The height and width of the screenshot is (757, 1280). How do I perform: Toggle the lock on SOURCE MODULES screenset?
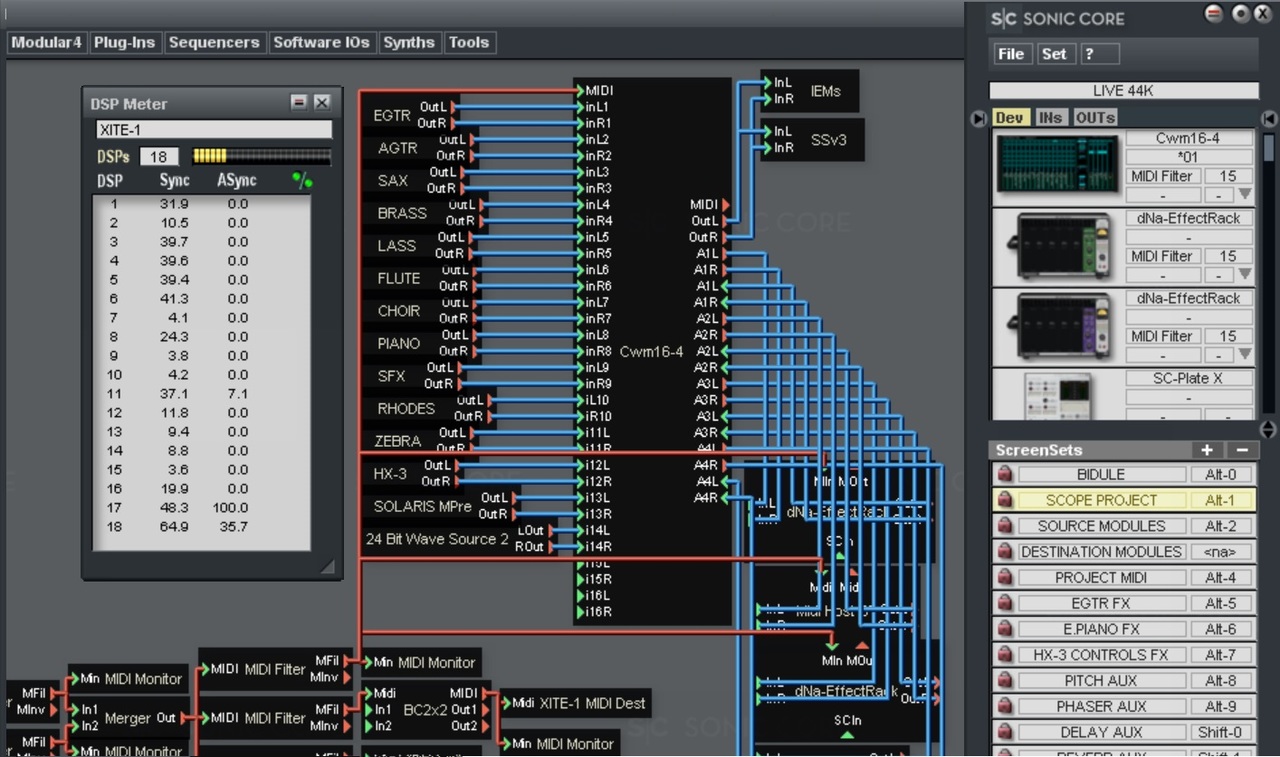click(x=1005, y=526)
